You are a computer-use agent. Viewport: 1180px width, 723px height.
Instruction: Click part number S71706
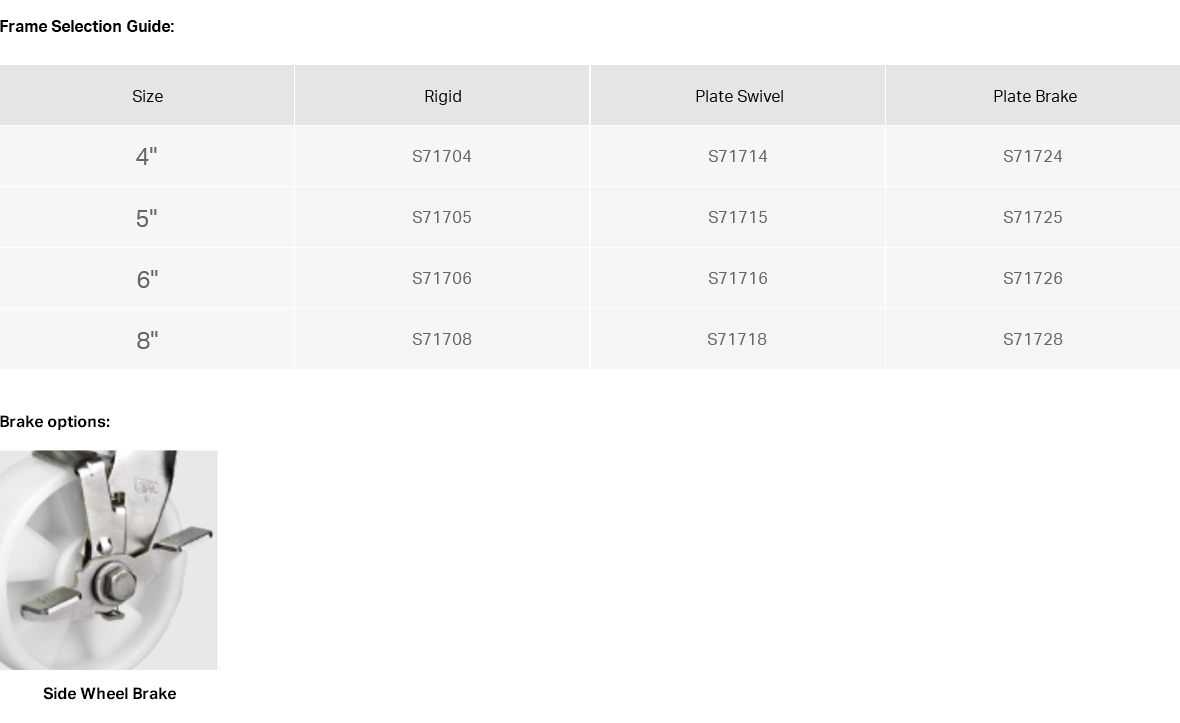(x=442, y=278)
